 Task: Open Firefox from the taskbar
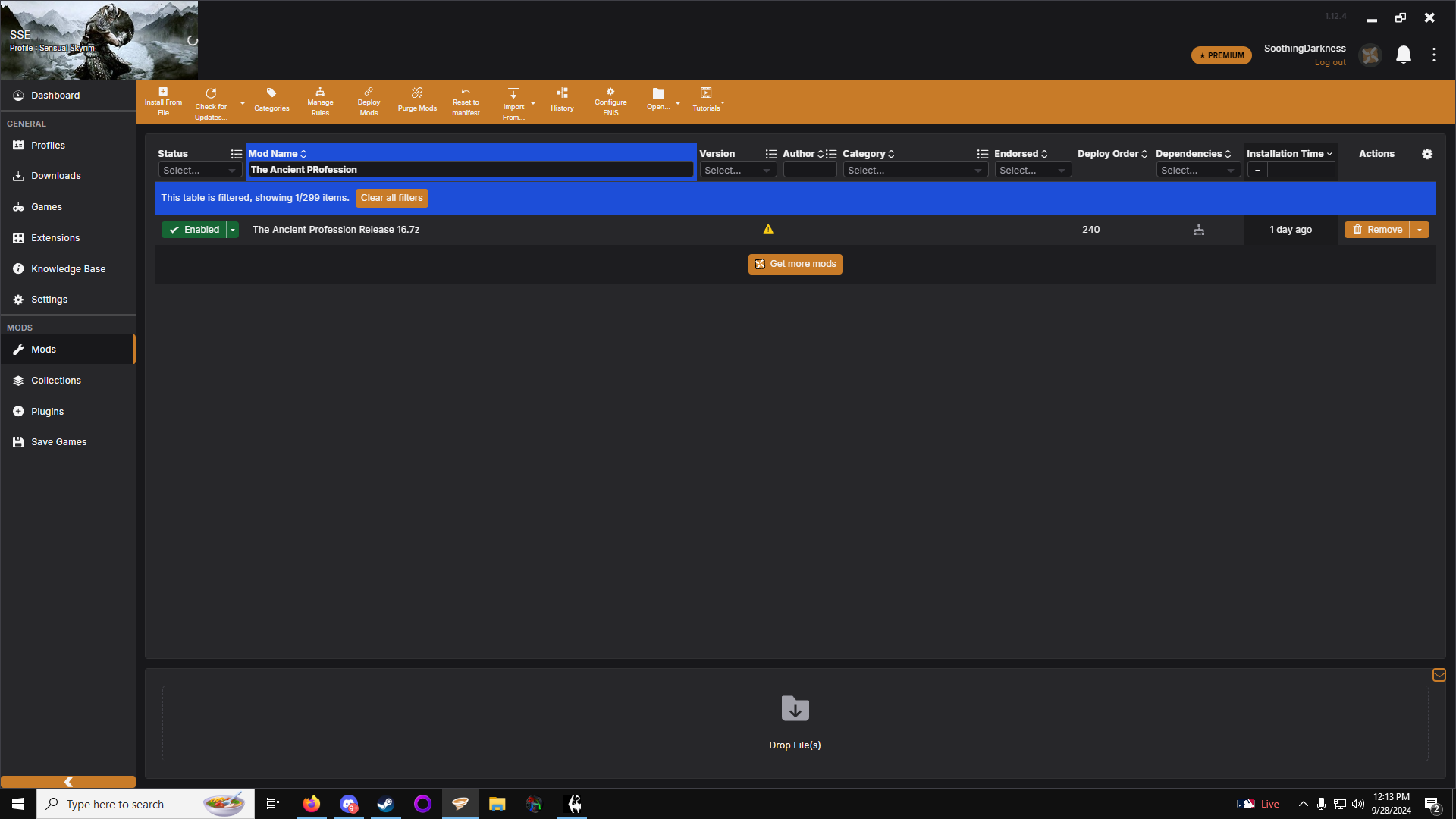312,804
